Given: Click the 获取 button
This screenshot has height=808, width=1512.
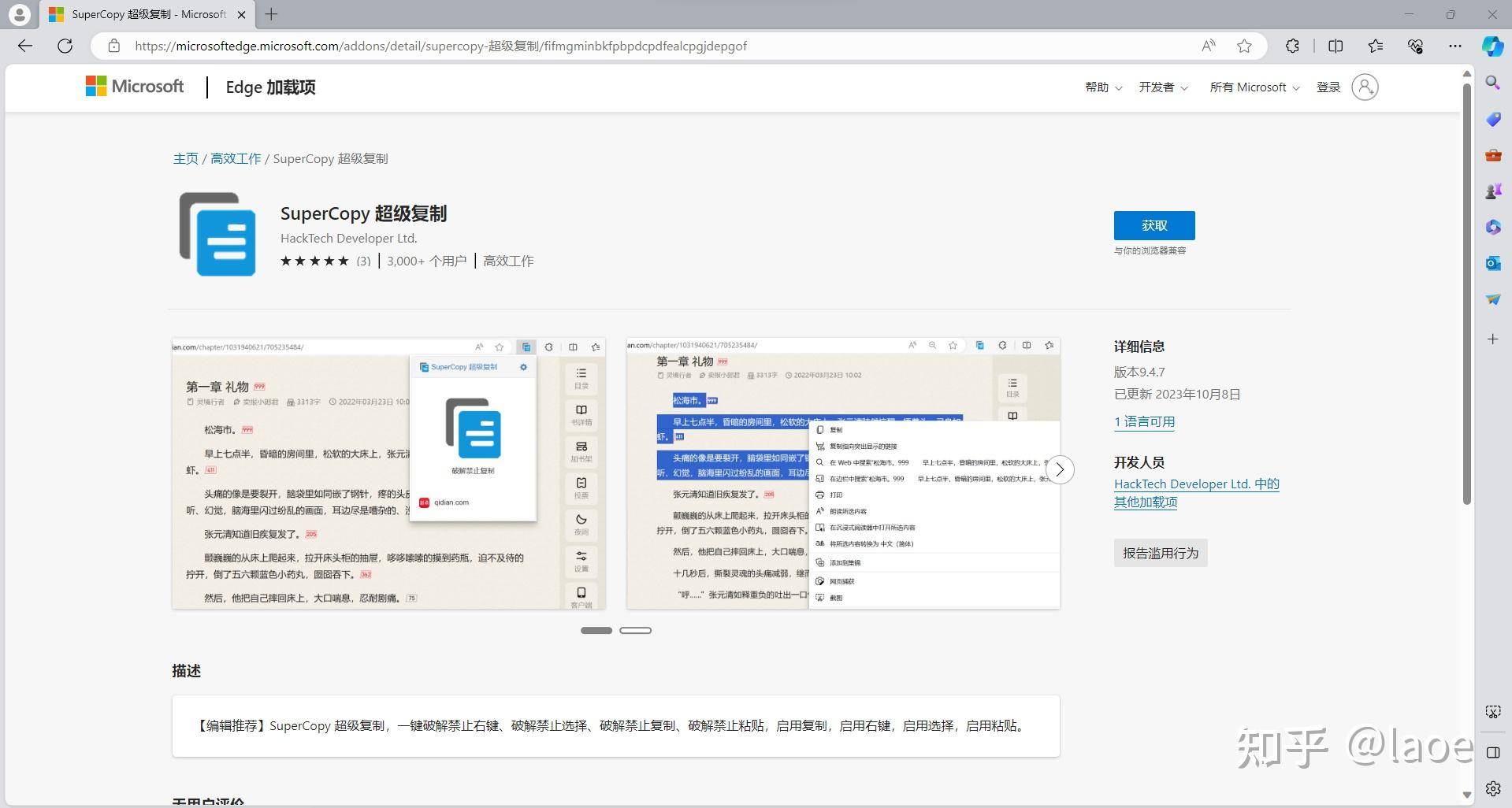Looking at the screenshot, I should [x=1154, y=225].
